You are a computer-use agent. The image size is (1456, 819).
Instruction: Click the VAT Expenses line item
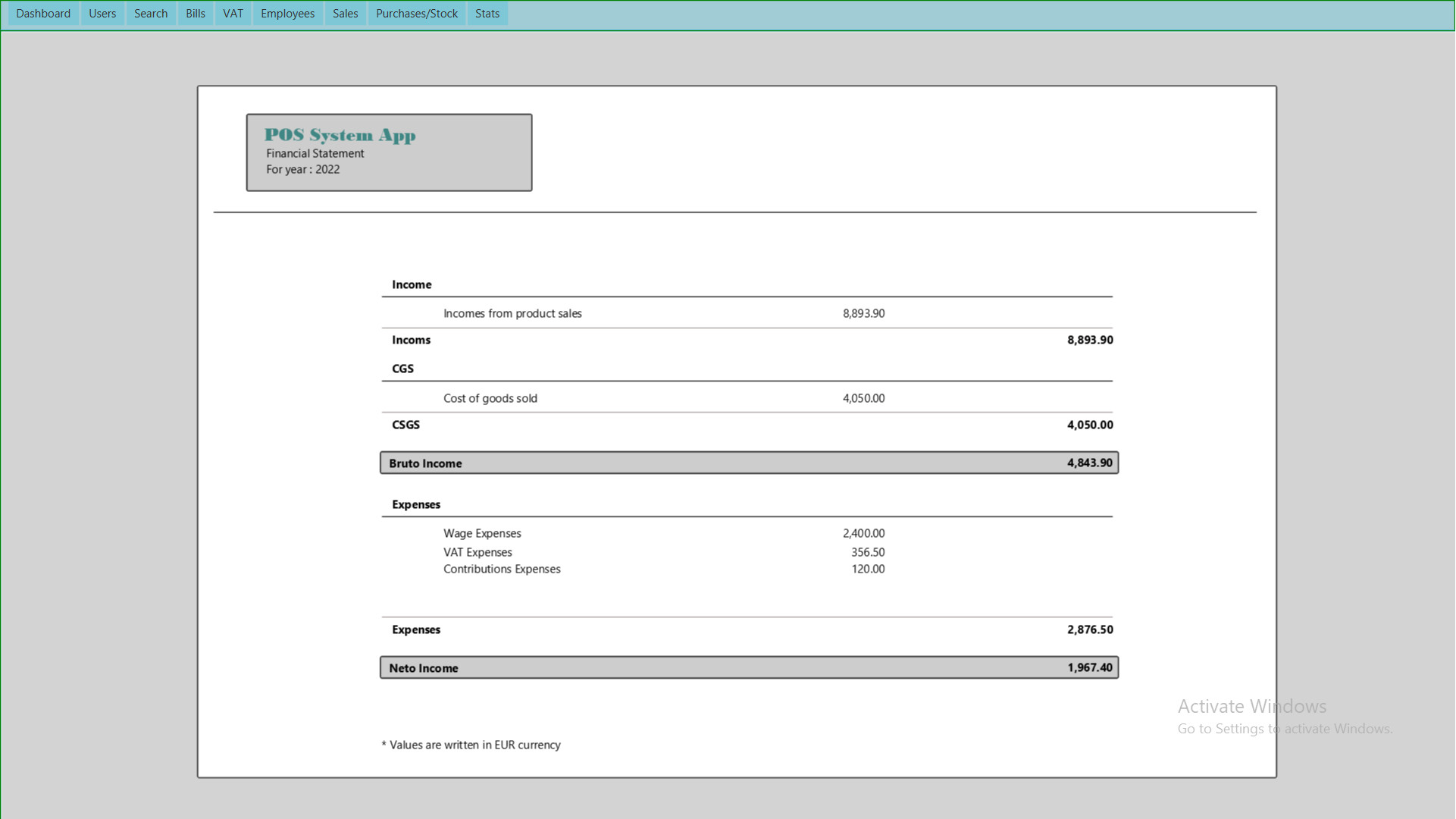tap(478, 553)
